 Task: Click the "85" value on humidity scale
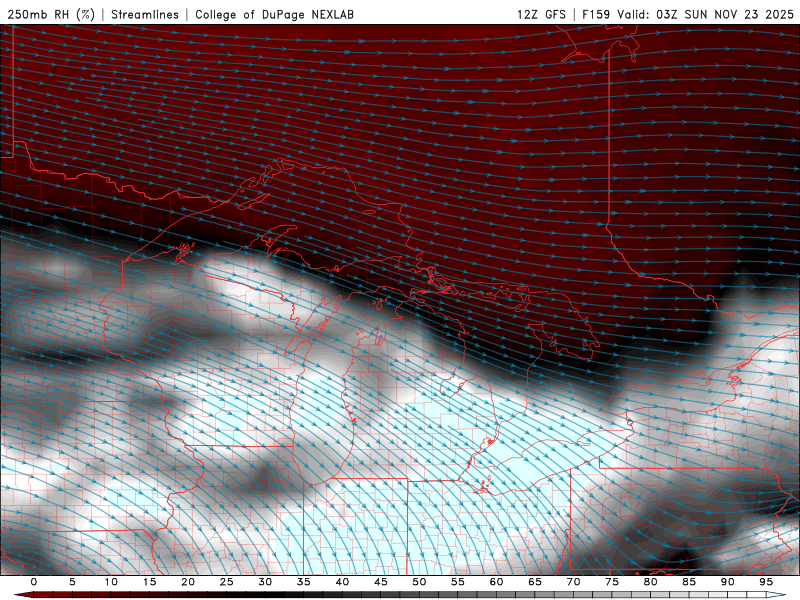(689, 582)
